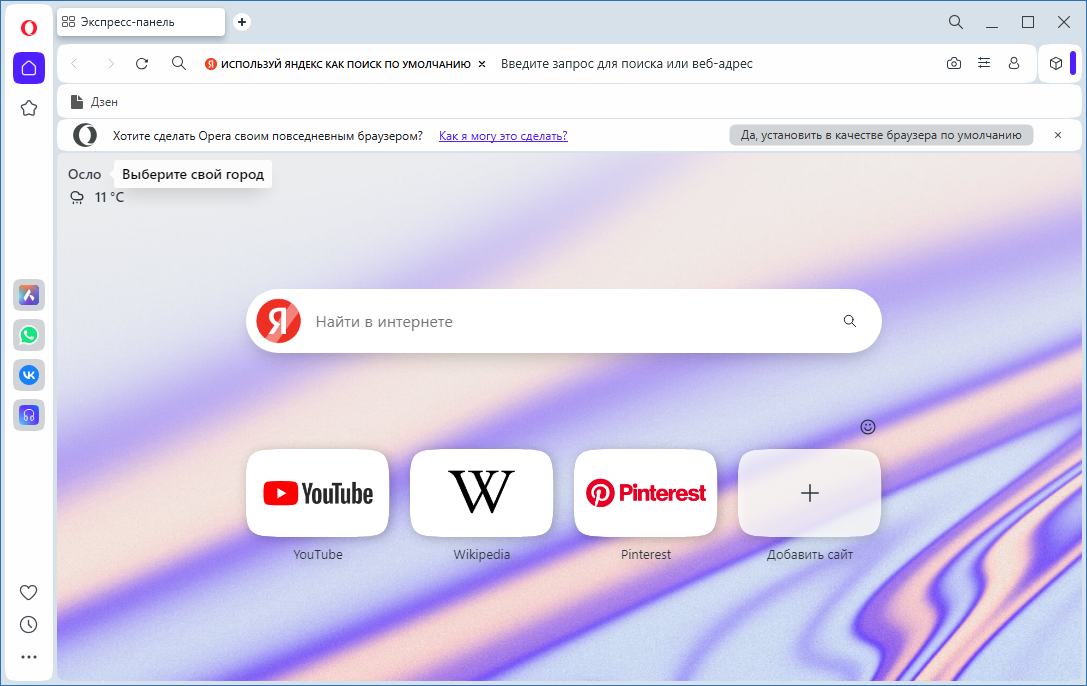This screenshot has width=1087, height=686.
Task: Open the Pinterest speed dial tile
Action: pyautogui.click(x=645, y=493)
